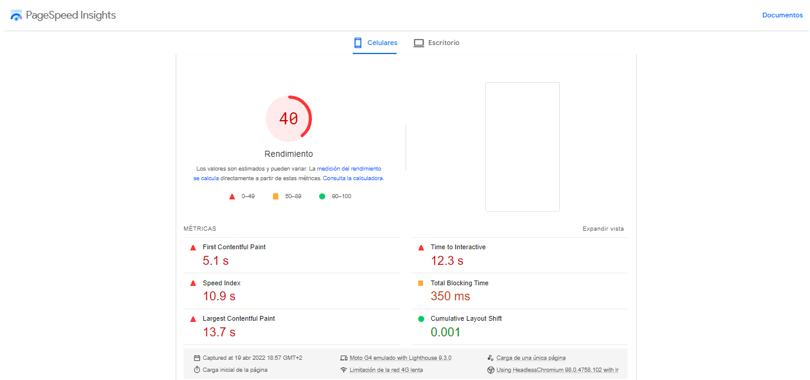The height and width of the screenshot is (380, 810).
Task: Click the First Contentful Paint metric label
Action: click(x=234, y=247)
